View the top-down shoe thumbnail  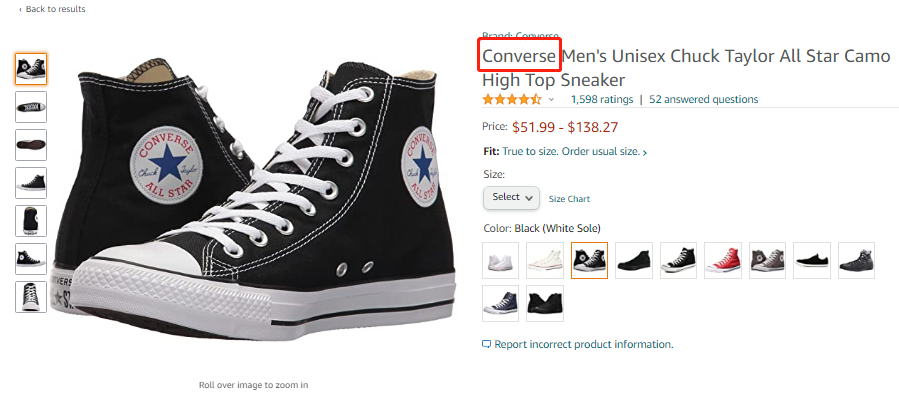tap(31, 107)
